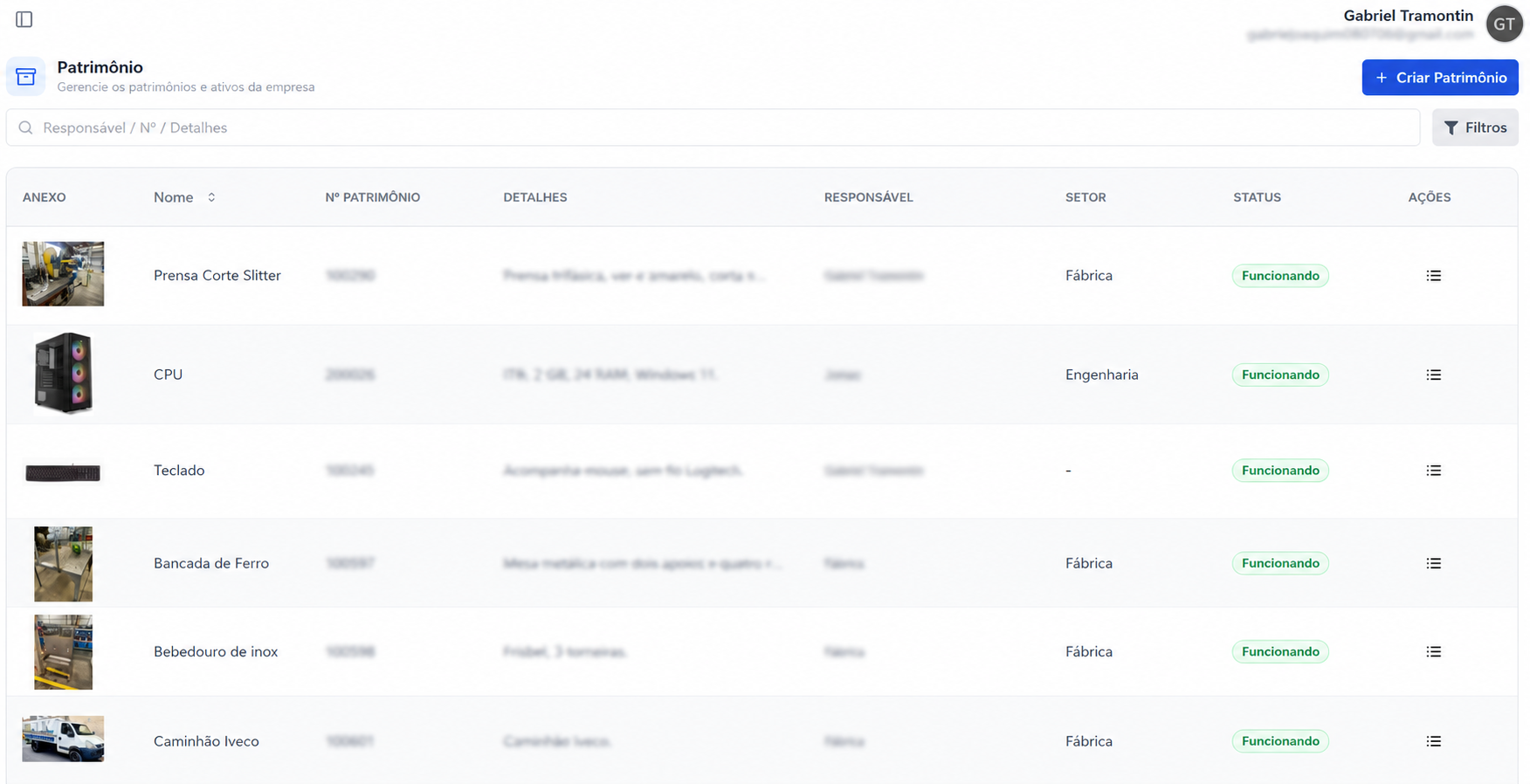This screenshot has width=1530, height=784.
Task: Open the Prensa Corte Slitter thumbnail
Action: [63, 274]
